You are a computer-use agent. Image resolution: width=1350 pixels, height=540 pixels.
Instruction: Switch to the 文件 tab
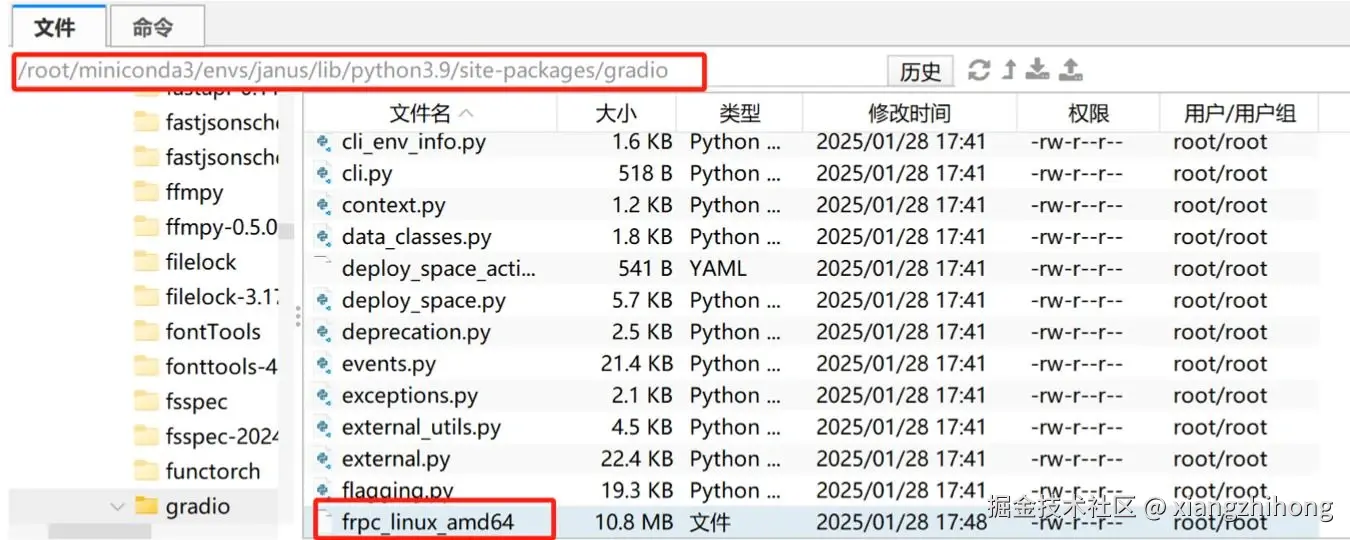pos(55,27)
